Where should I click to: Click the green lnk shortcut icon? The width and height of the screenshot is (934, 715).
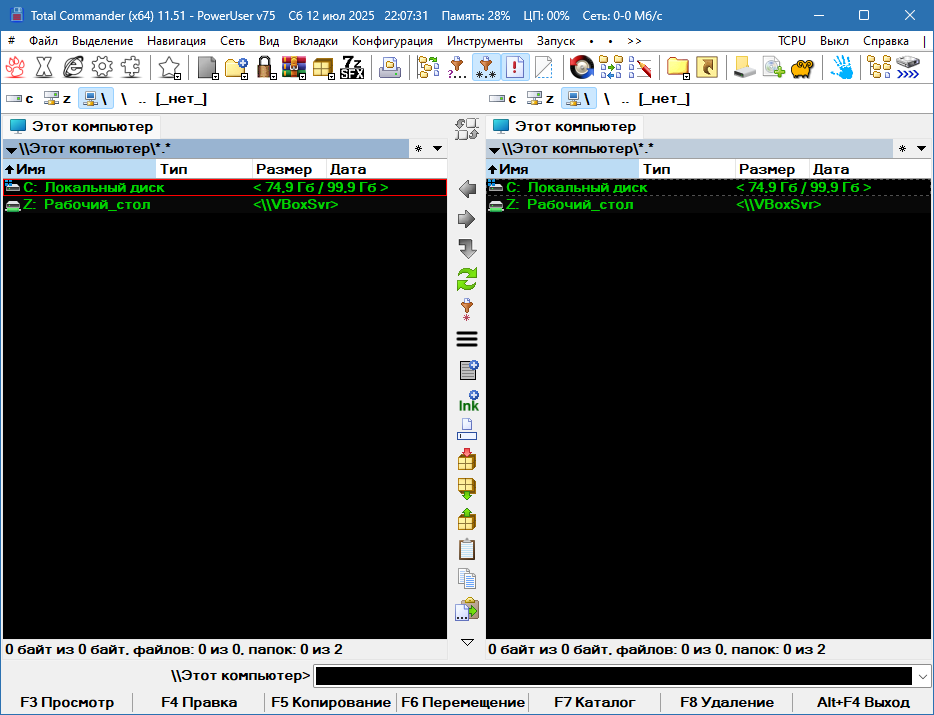[468, 401]
